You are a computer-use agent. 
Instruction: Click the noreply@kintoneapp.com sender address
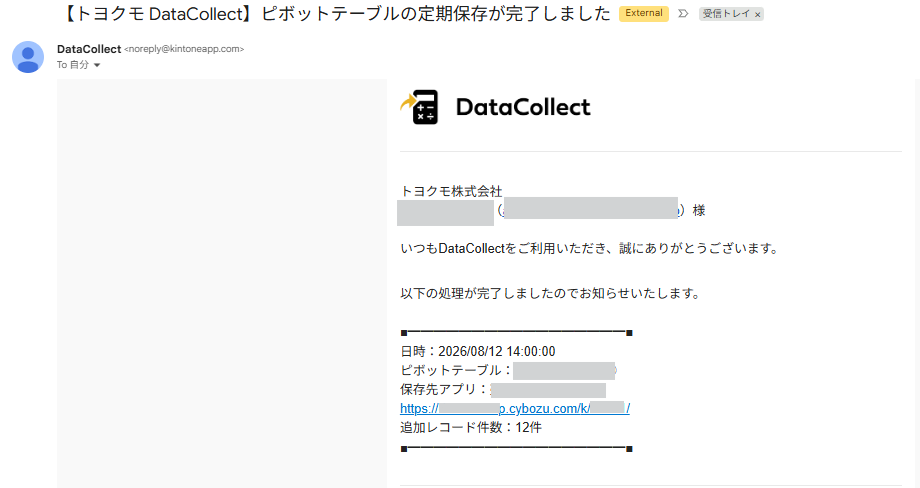[x=184, y=49]
